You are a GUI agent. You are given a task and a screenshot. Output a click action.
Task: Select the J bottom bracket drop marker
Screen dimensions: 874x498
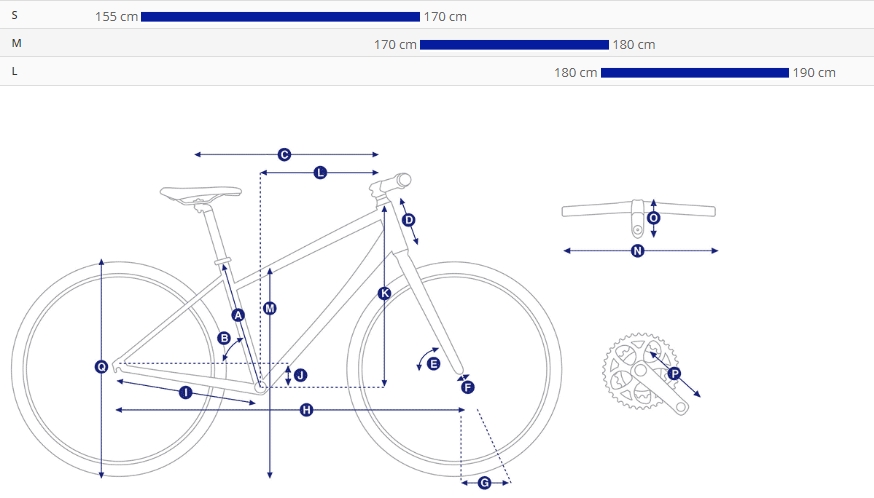tap(300, 375)
